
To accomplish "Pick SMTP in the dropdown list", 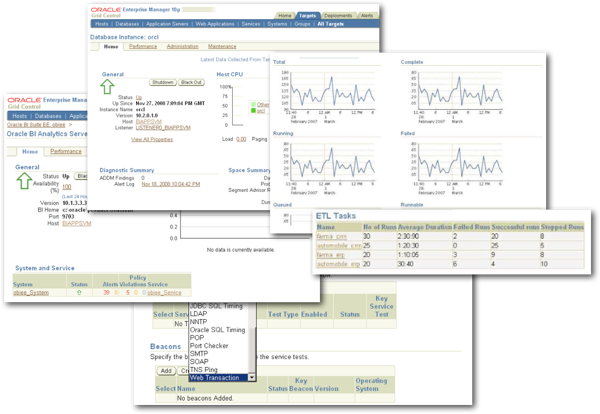I will click(x=199, y=354).
